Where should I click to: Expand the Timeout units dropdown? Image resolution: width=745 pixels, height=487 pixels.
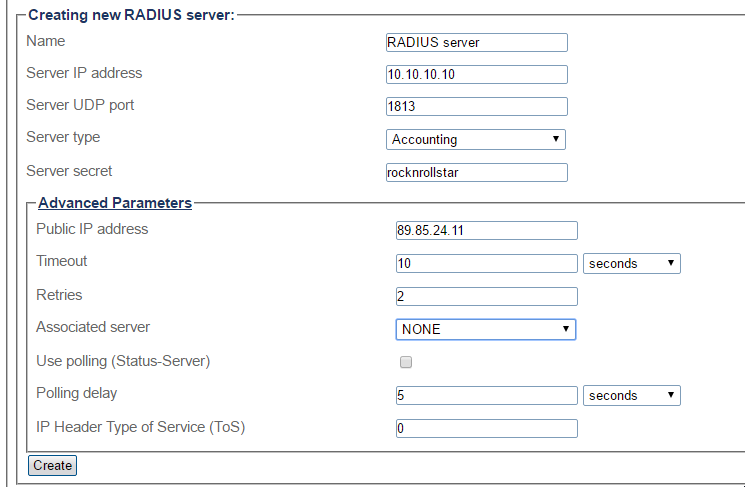pyautogui.click(x=631, y=263)
